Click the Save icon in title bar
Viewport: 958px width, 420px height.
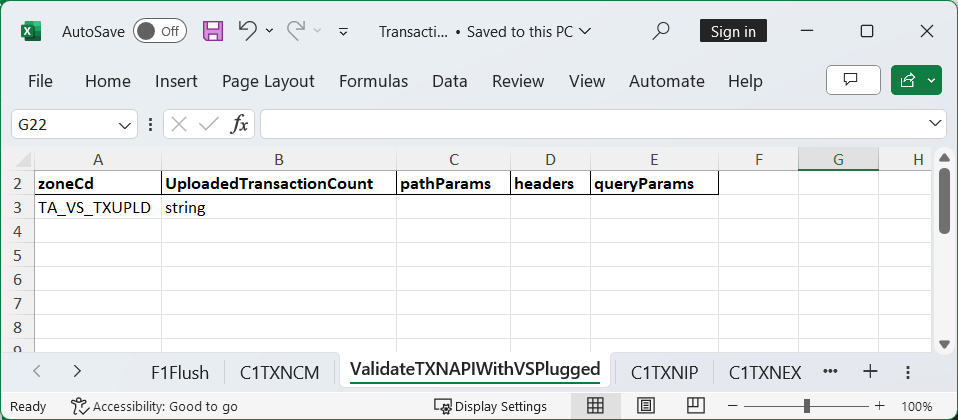tap(213, 31)
